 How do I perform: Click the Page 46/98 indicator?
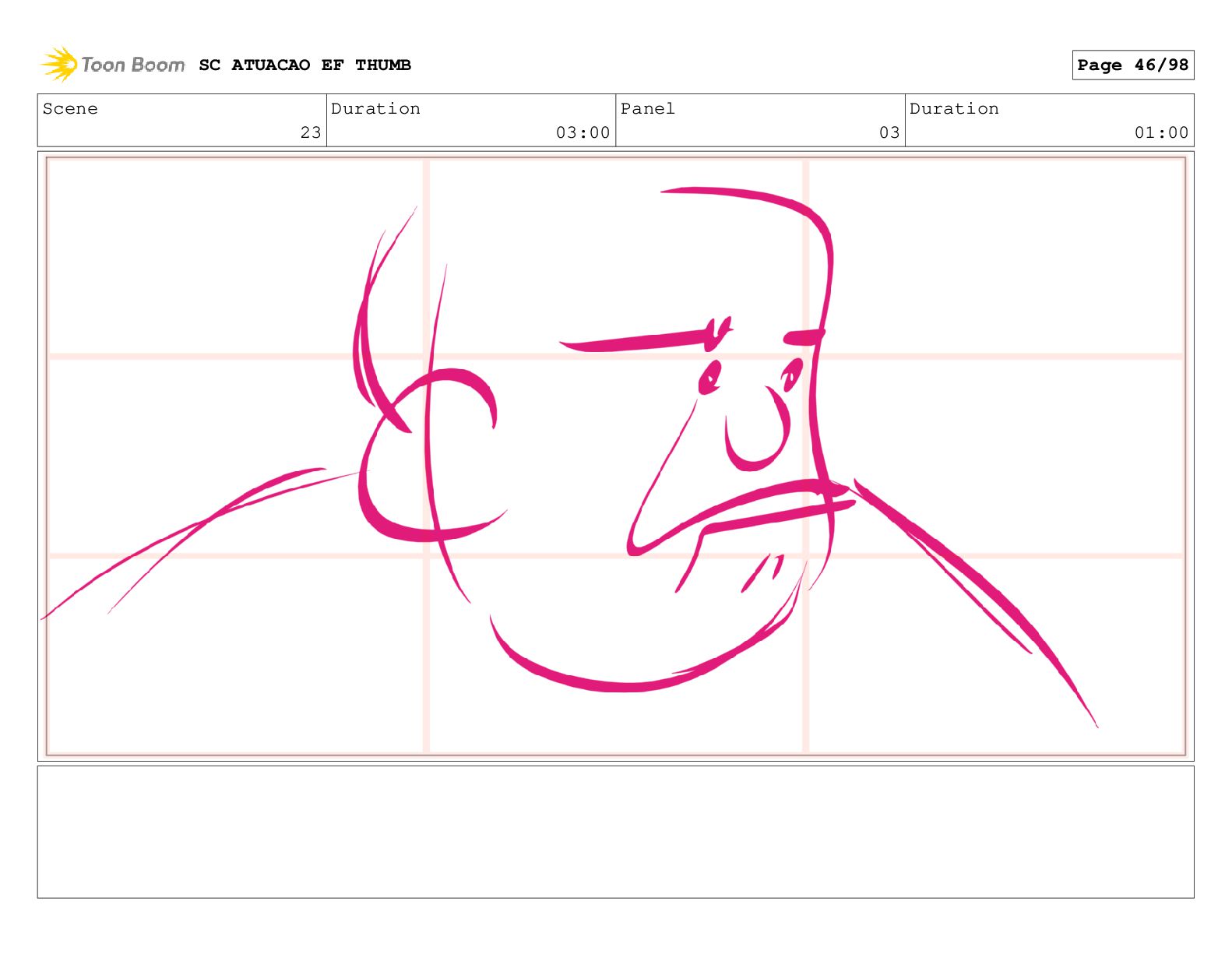(1132, 65)
